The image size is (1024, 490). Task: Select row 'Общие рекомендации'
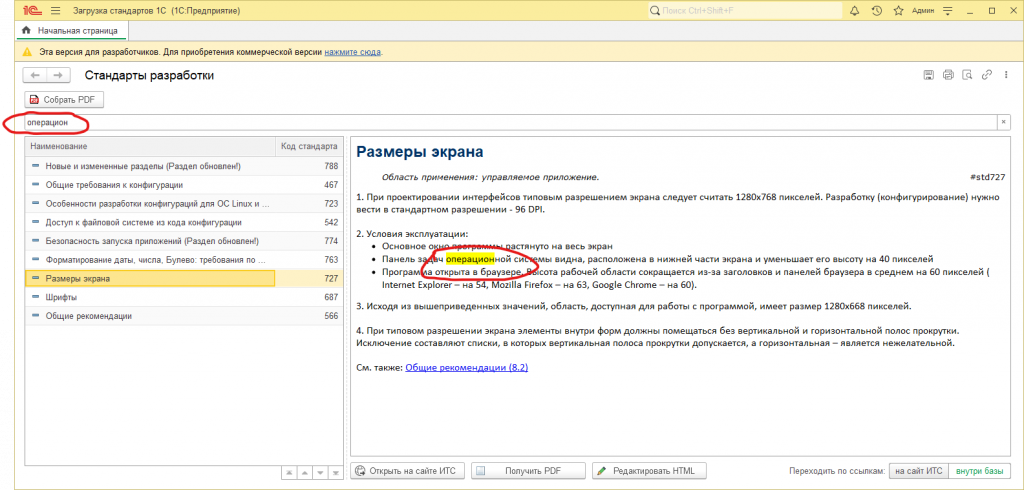150,316
